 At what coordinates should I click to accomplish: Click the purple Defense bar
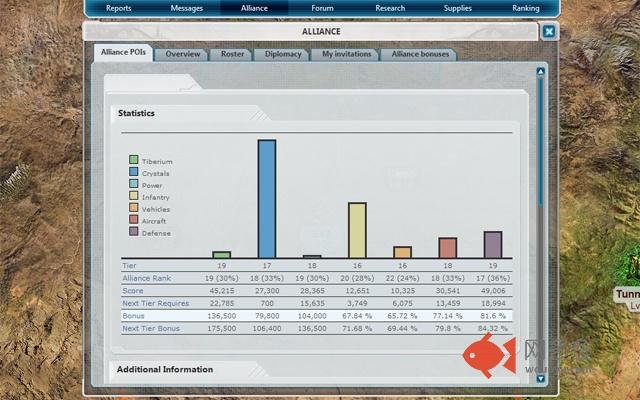(493, 245)
